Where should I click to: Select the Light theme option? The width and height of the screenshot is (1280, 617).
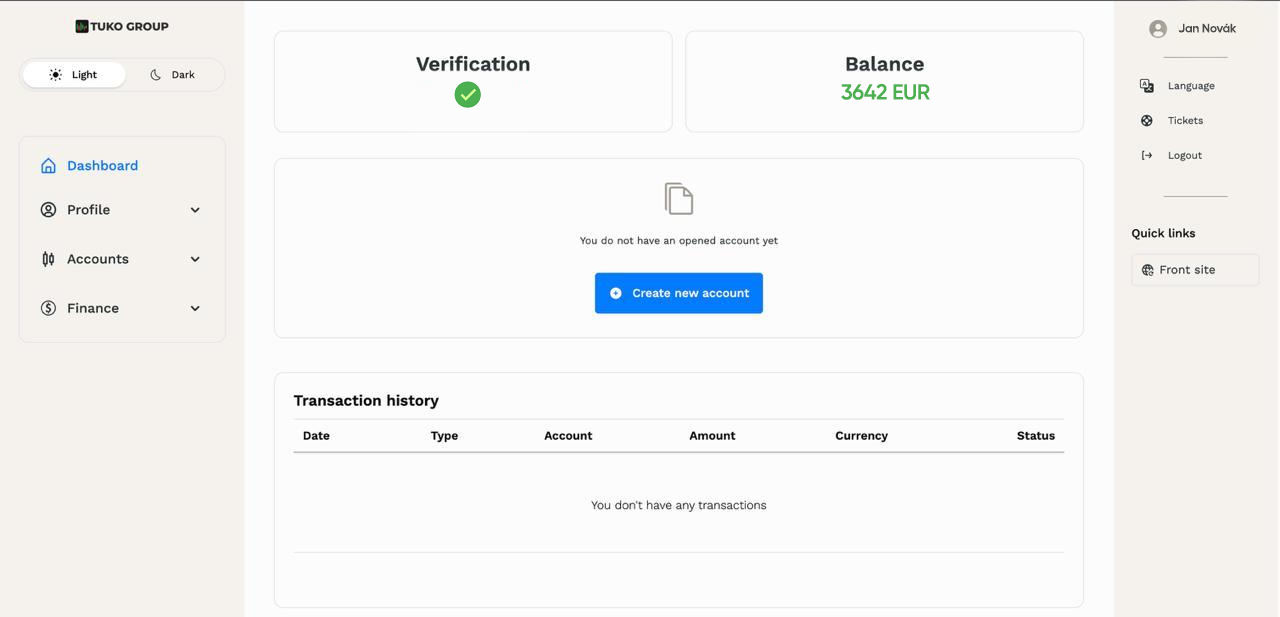[x=74, y=75]
